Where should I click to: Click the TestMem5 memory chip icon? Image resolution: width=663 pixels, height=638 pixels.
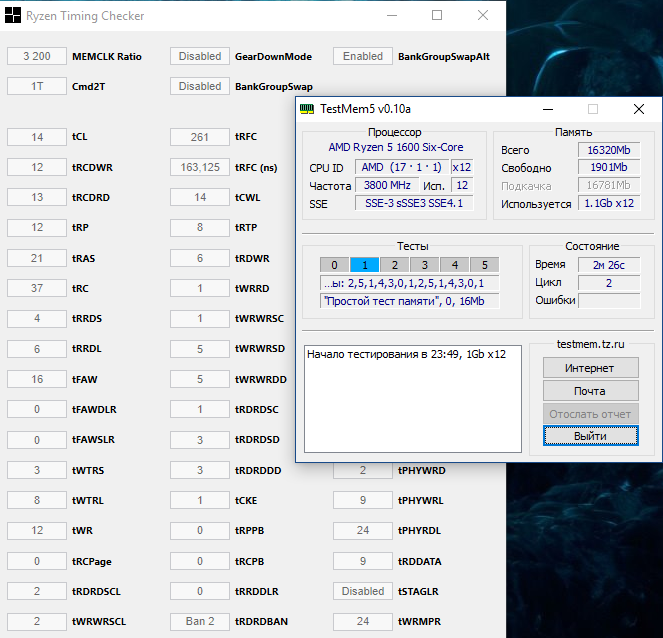(x=307, y=109)
